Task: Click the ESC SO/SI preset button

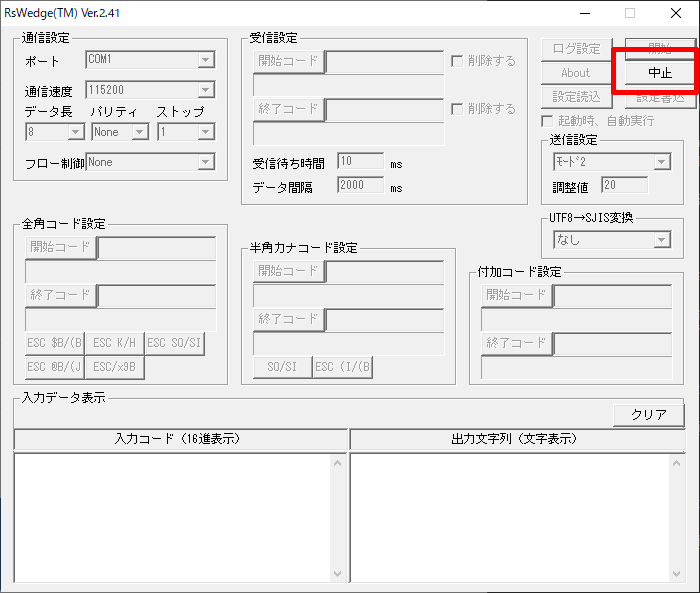Action: tap(175, 343)
